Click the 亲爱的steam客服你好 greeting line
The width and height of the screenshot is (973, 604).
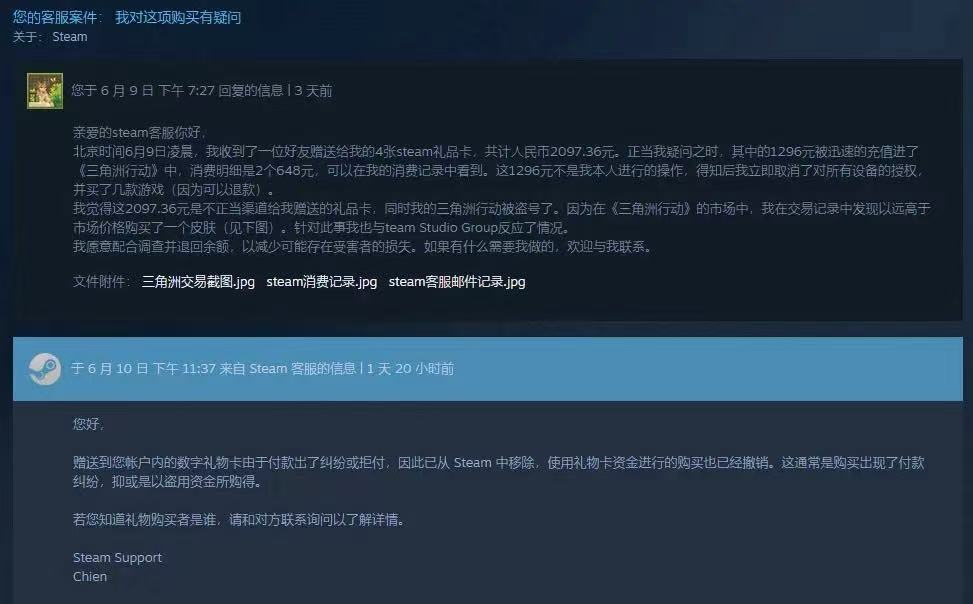139,132
